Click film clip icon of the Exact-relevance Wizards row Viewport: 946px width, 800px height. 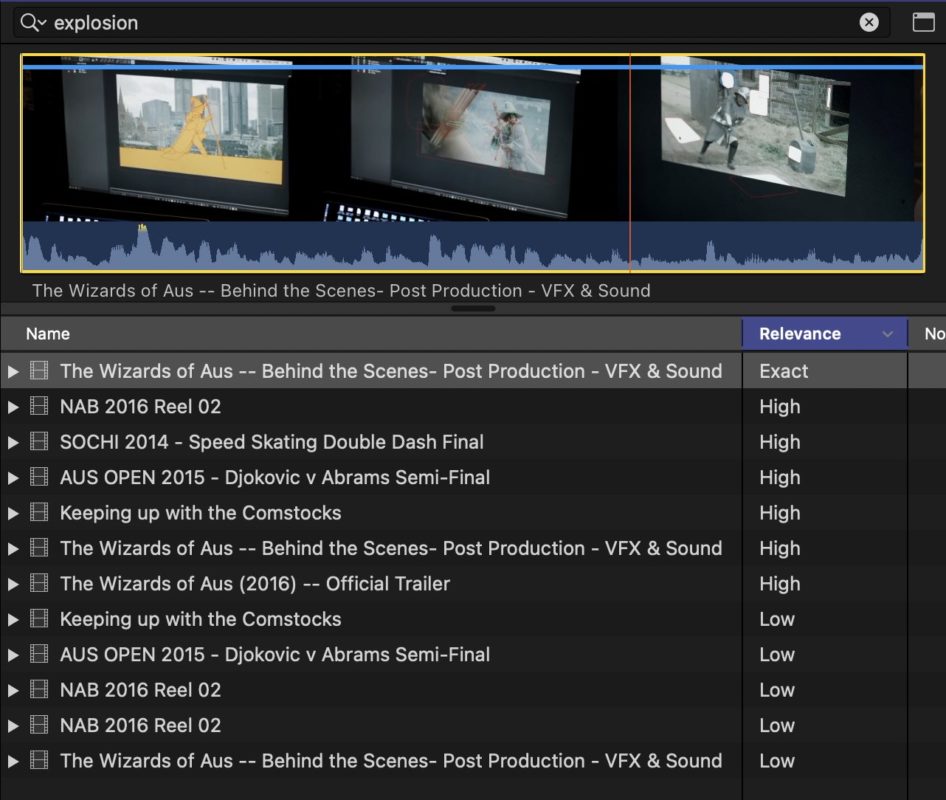(x=39, y=370)
